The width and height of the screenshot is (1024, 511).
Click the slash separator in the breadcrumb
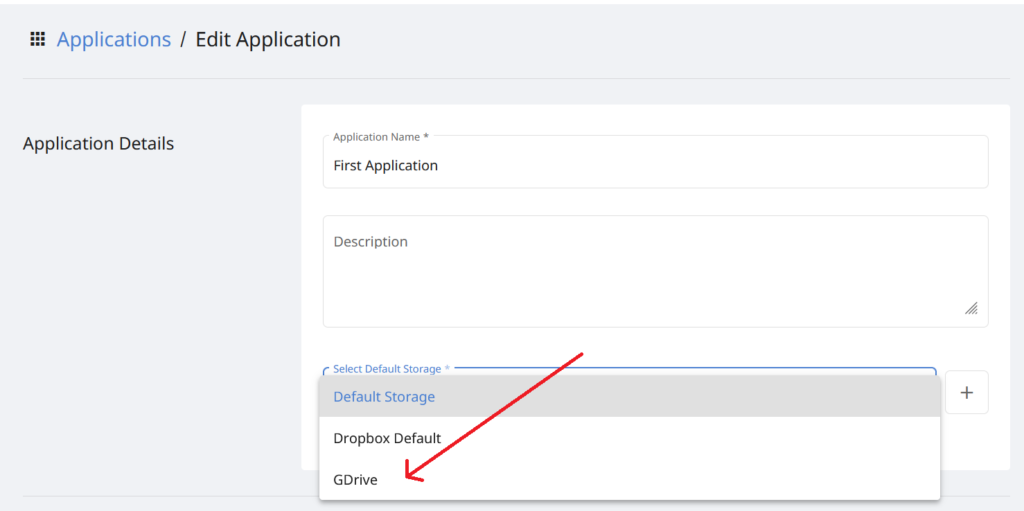click(183, 40)
